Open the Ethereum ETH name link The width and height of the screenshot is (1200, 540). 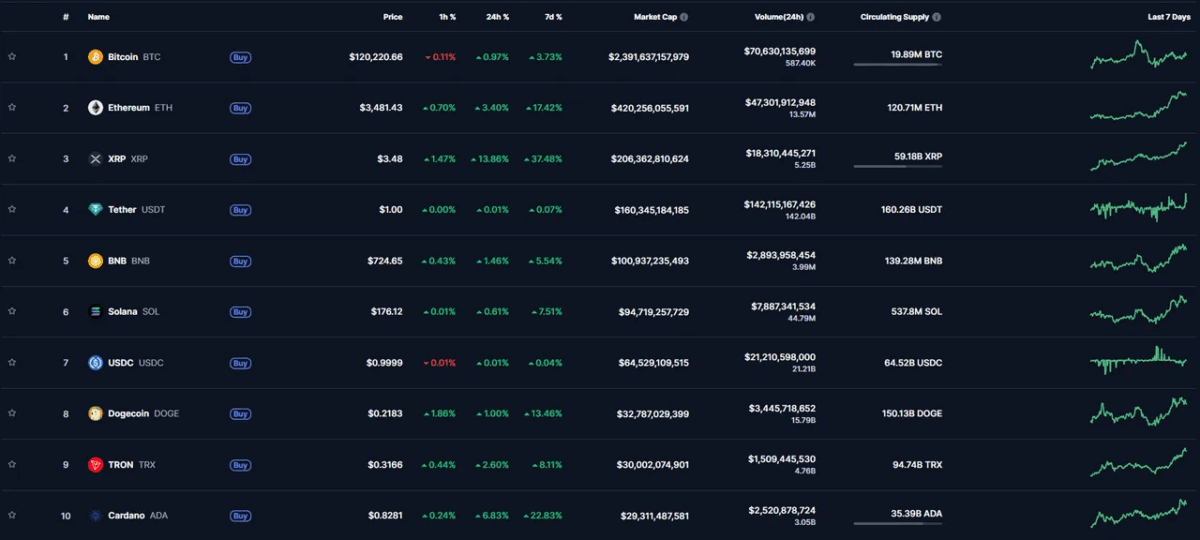pos(140,108)
